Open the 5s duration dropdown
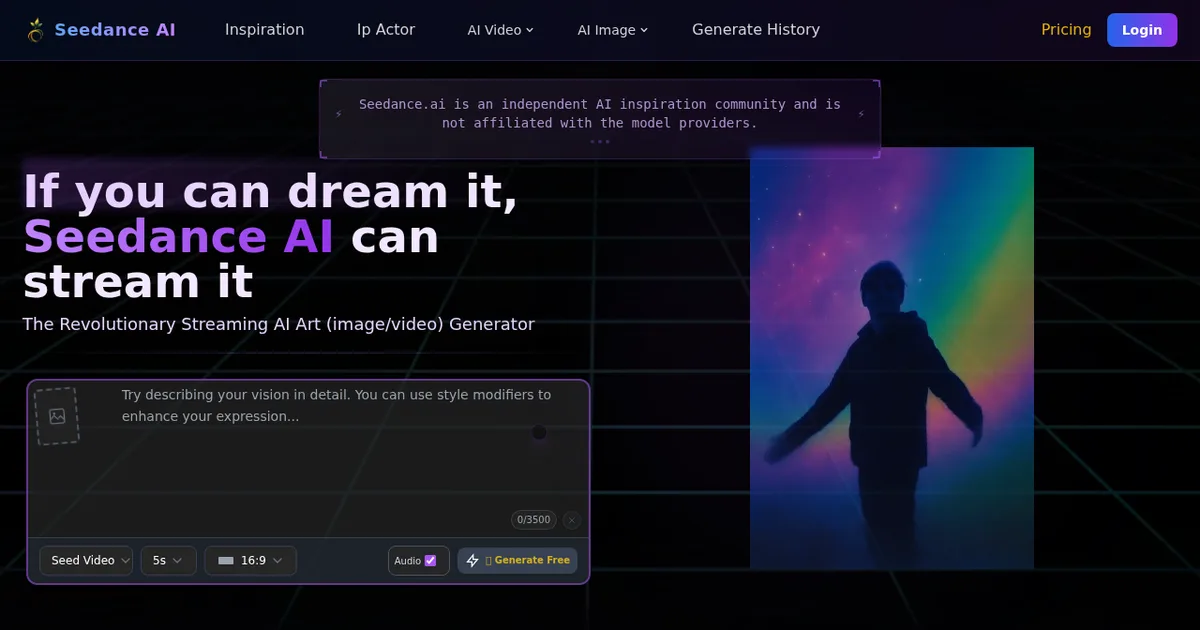 coord(168,561)
